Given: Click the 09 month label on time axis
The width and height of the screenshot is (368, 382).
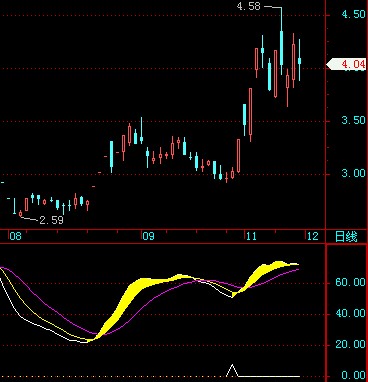Looking at the screenshot, I should tap(148, 236).
